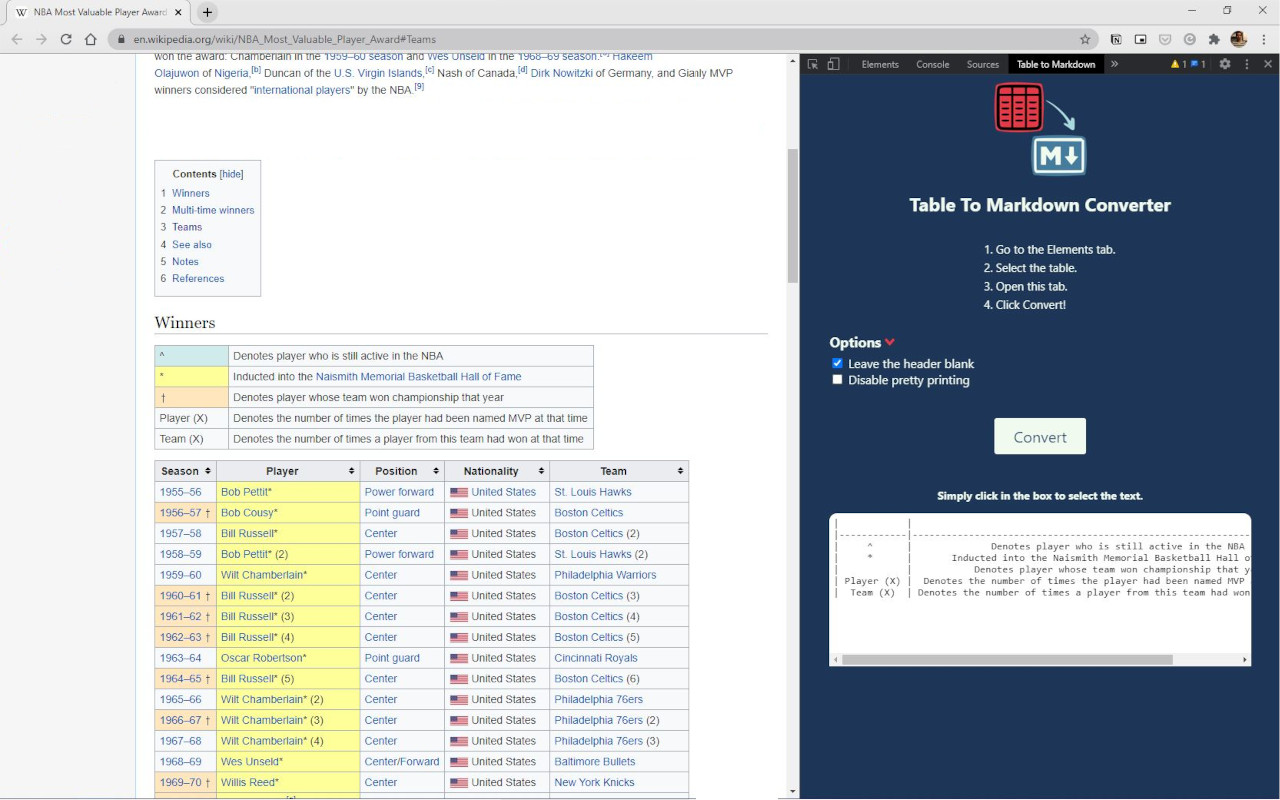Hide the Contents box
1280x800 pixels.
pos(231,174)
